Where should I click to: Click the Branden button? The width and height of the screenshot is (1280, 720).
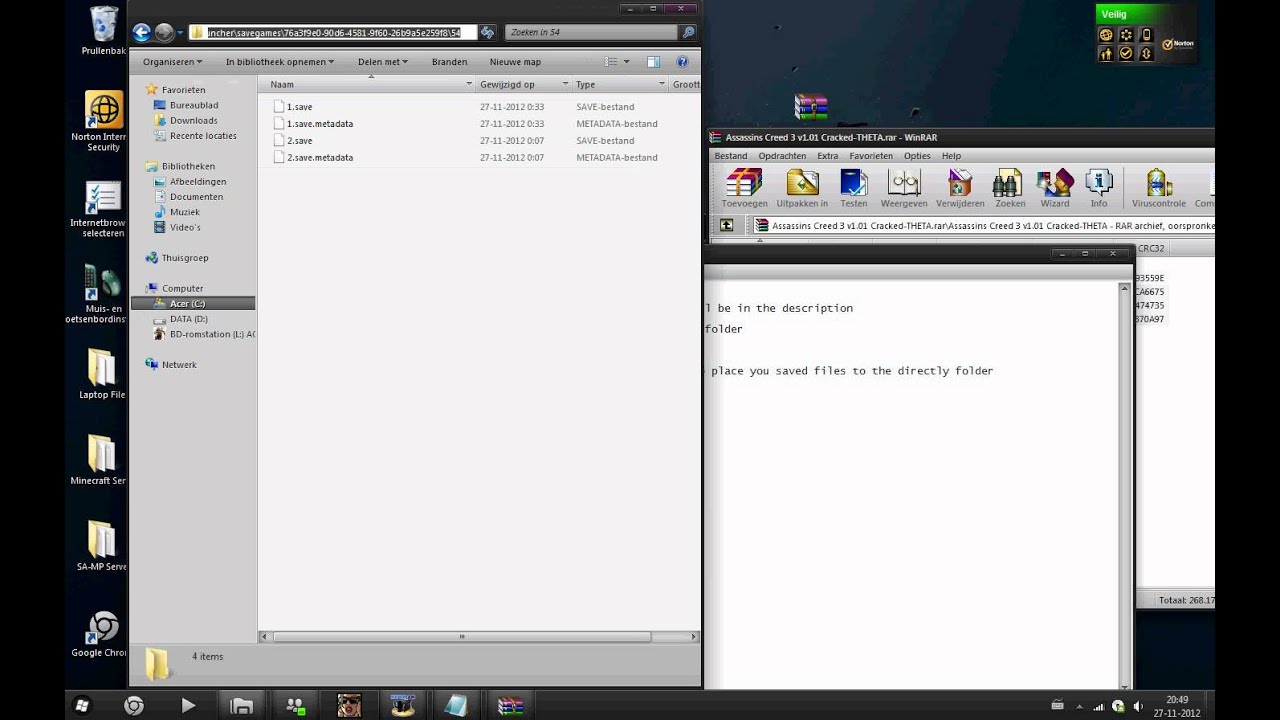pos(449,62)
